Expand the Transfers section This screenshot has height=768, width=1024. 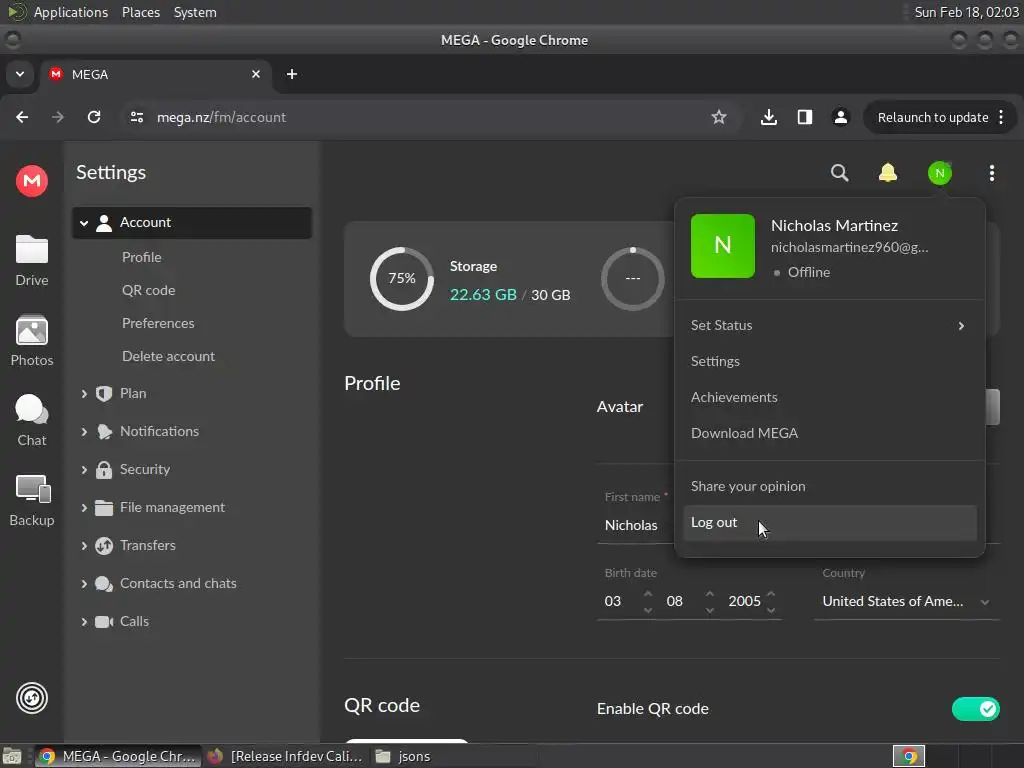pyautogui.click(x=84, y=545)
